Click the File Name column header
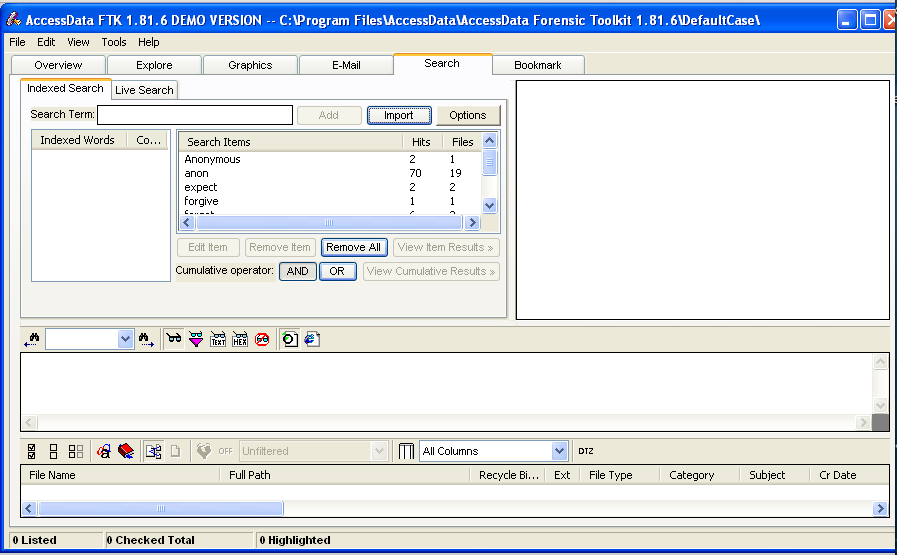The width and height of the screenshot is (897, 555). point(121,475)
